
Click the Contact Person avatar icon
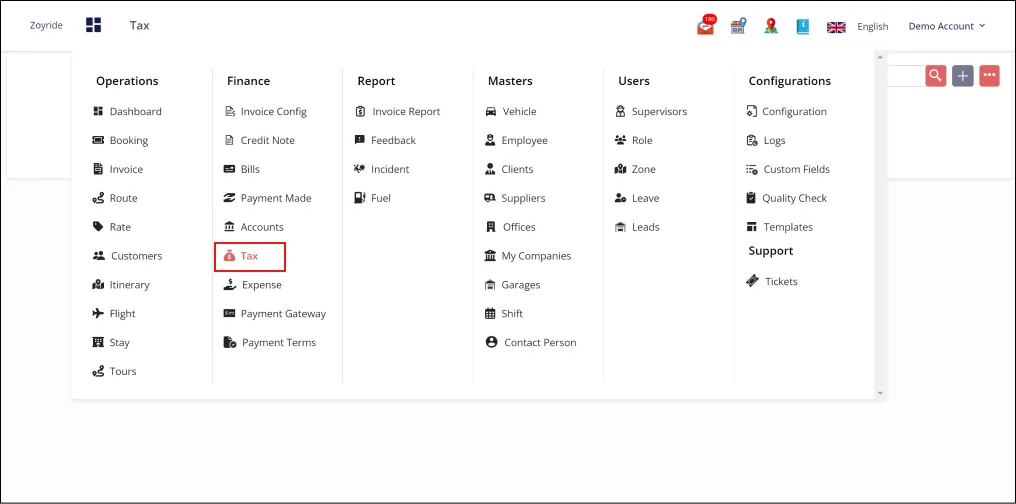pos(491,342)
